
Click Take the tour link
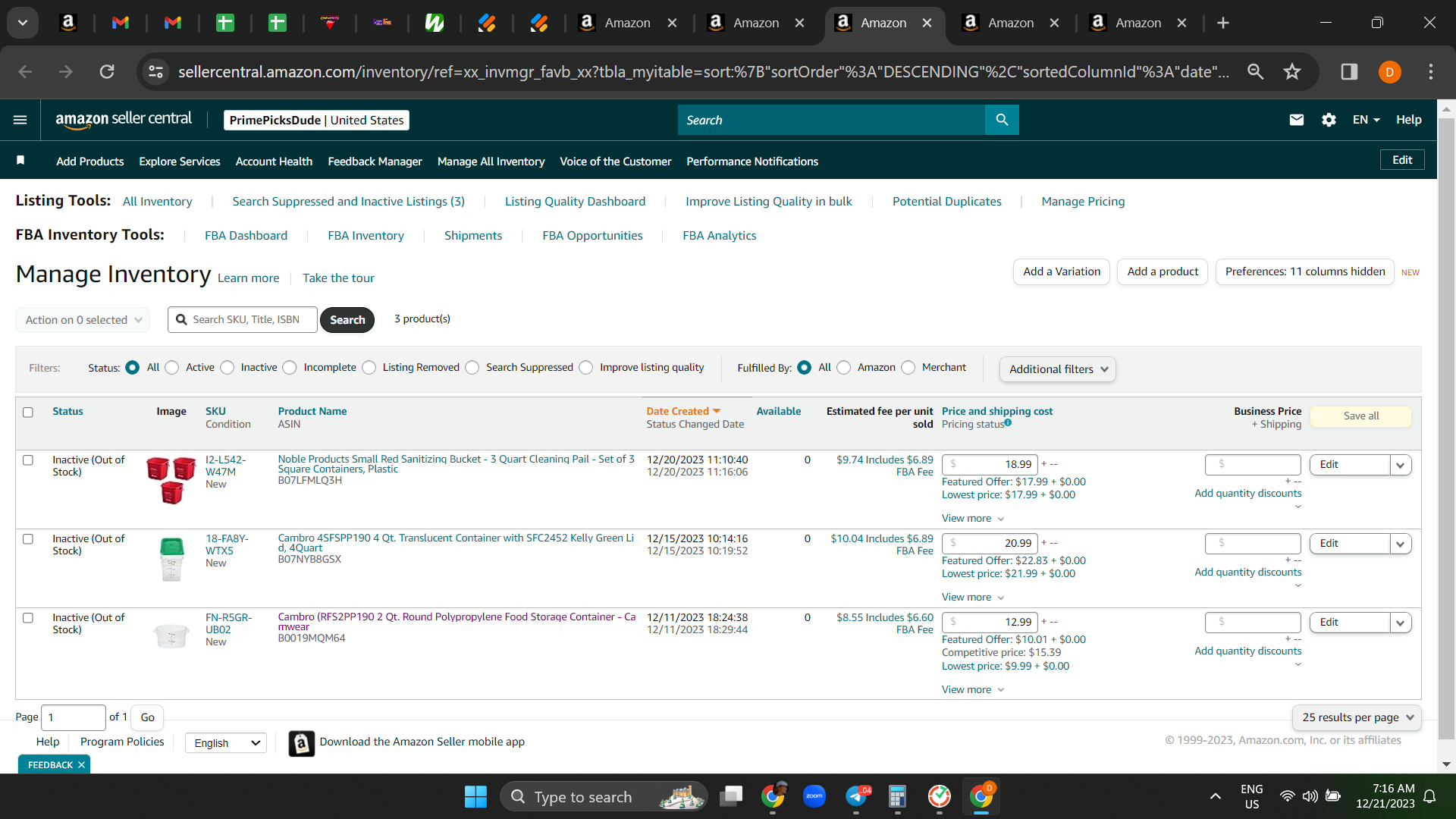pyautogui.click(x=338, y=278)
